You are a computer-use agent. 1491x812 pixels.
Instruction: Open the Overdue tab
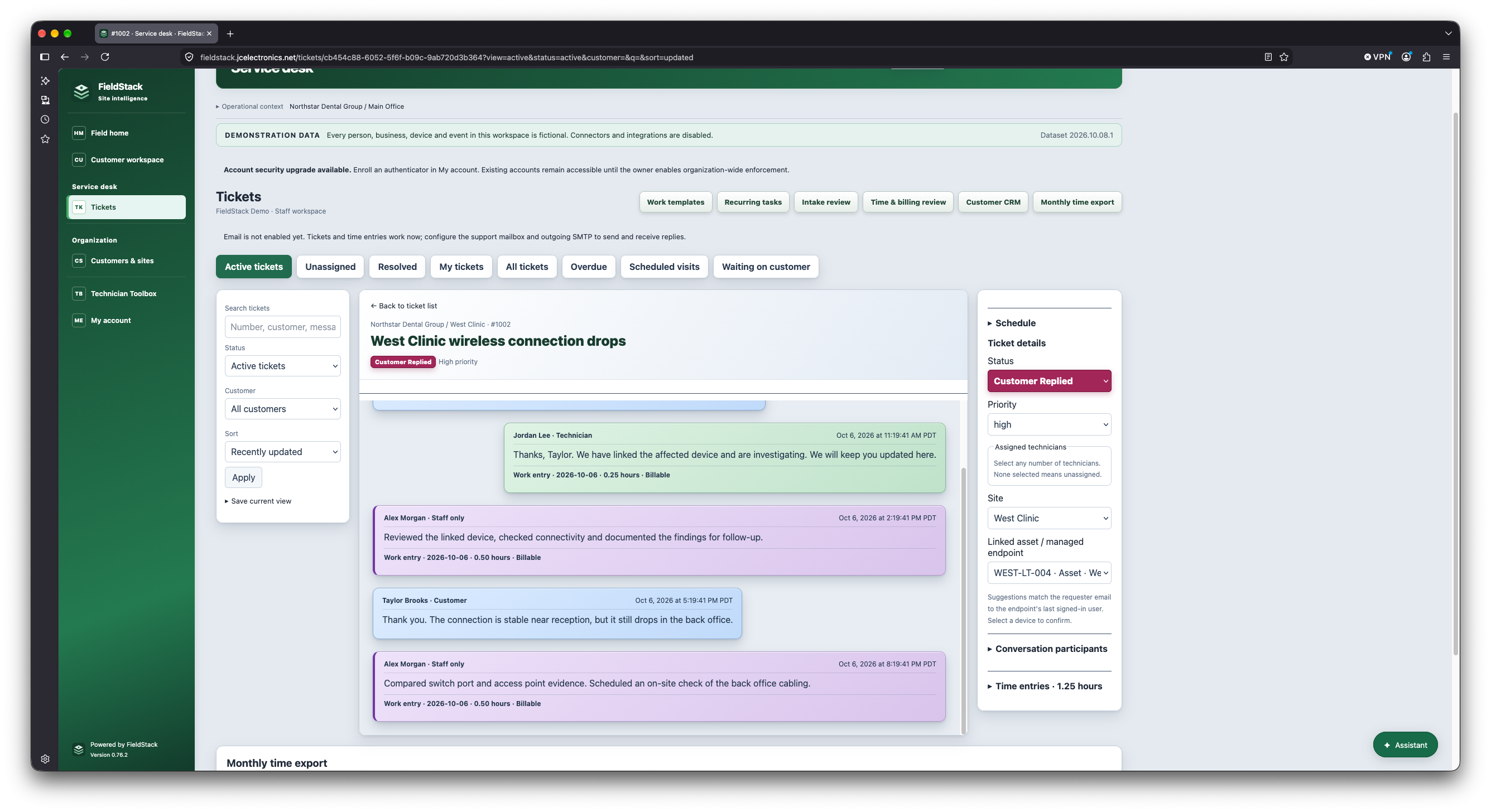[588, 267]
